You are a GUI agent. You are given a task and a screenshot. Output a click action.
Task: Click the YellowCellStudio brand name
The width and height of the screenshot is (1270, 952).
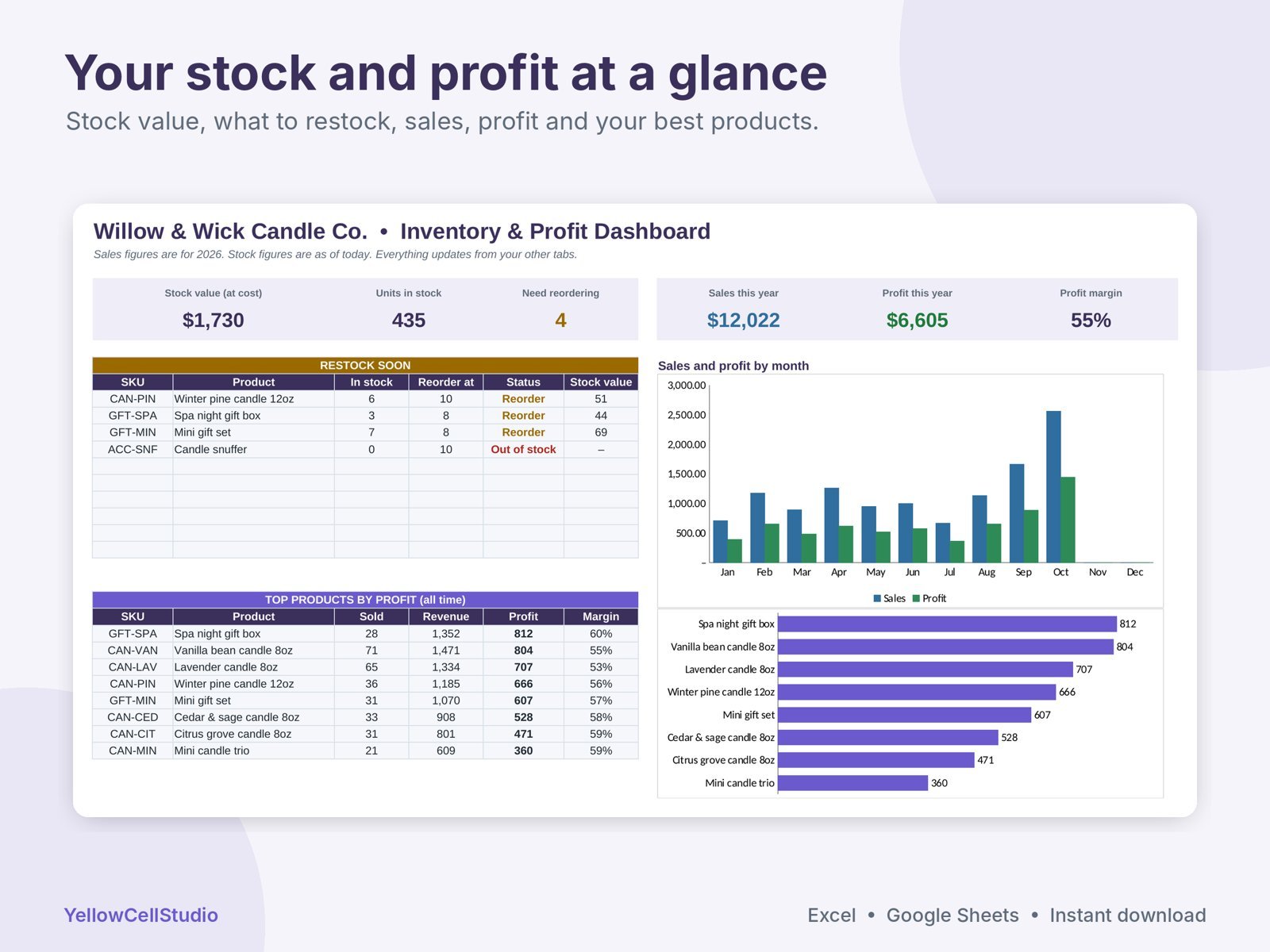(x=140, y=915)
